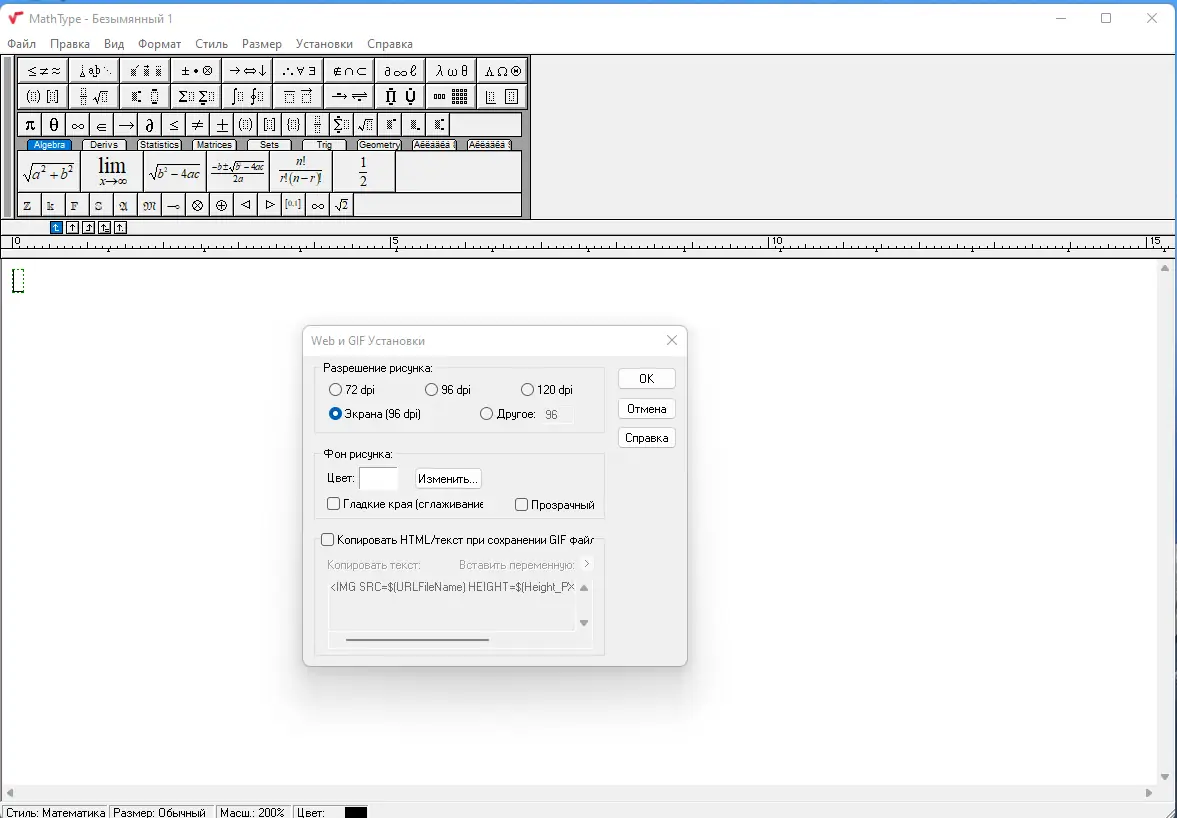This screenshot has height=818, width=1177.
Task: Insert the pi symbol from the small bar
Action: 30,125
